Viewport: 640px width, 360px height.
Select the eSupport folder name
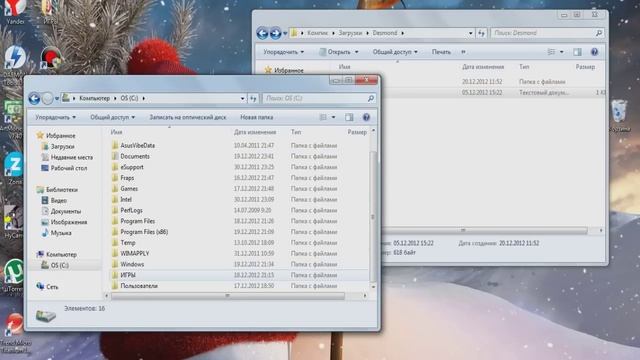pyautogui.click(x=132, y=167)
